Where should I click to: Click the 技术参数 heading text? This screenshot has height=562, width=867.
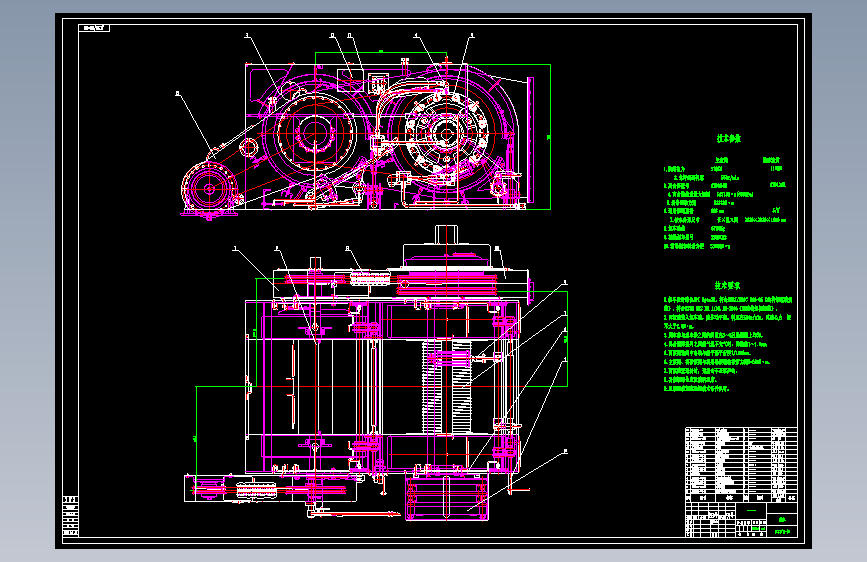click(x=729, y=138)
